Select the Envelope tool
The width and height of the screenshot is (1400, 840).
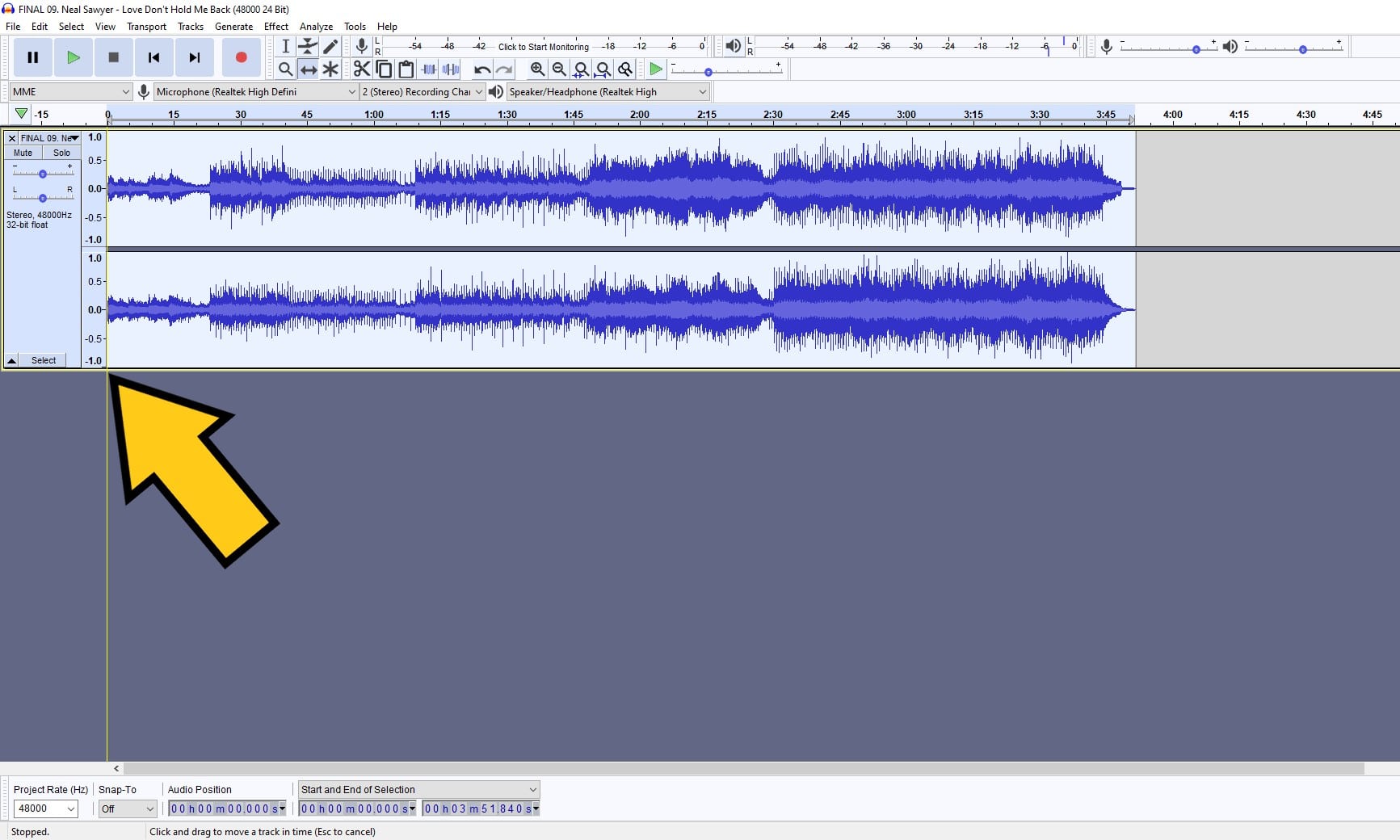308,46
